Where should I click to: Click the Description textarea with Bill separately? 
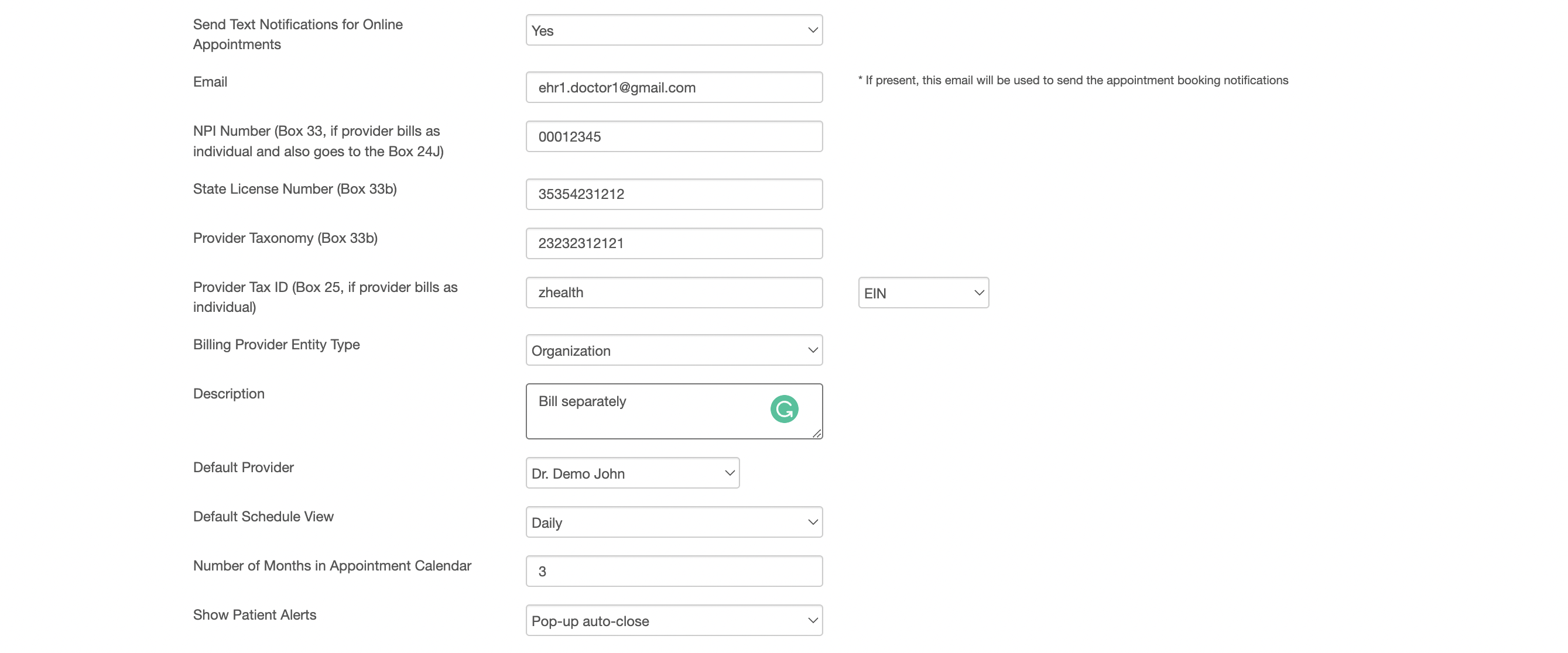coord(674,411)
